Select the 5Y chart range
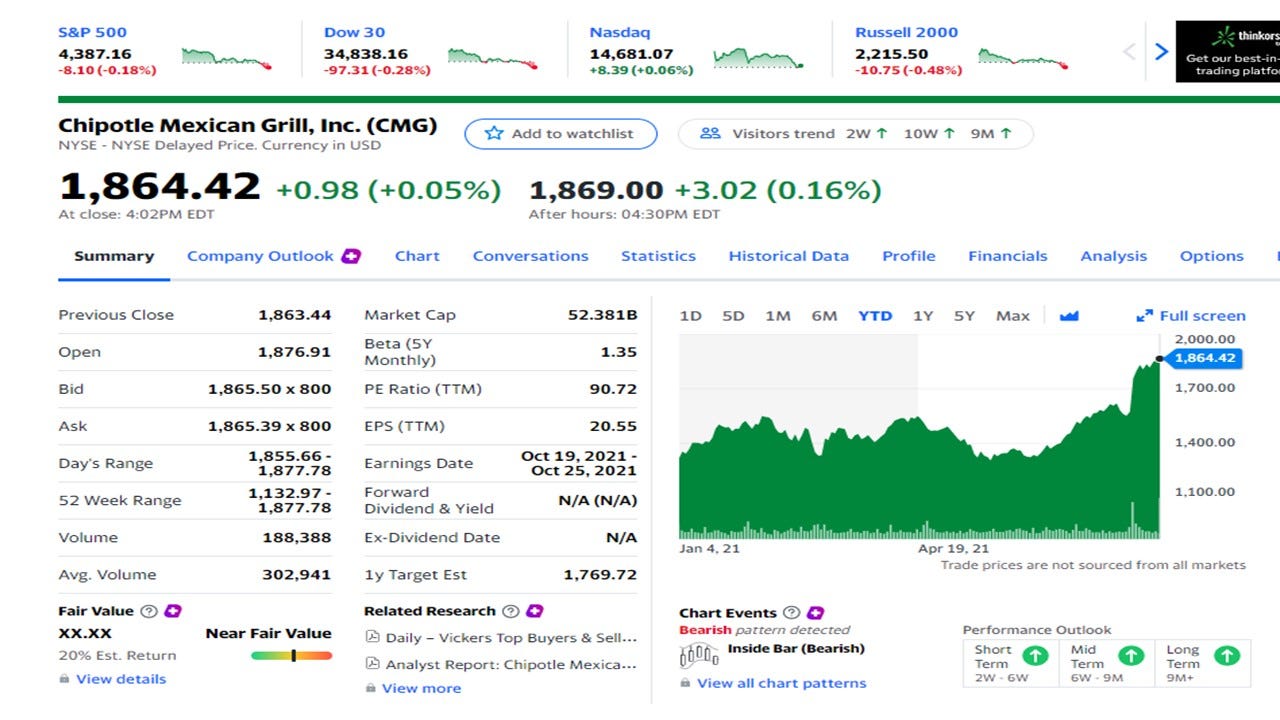Screen dimensions: 1280x720 (964, 316)
